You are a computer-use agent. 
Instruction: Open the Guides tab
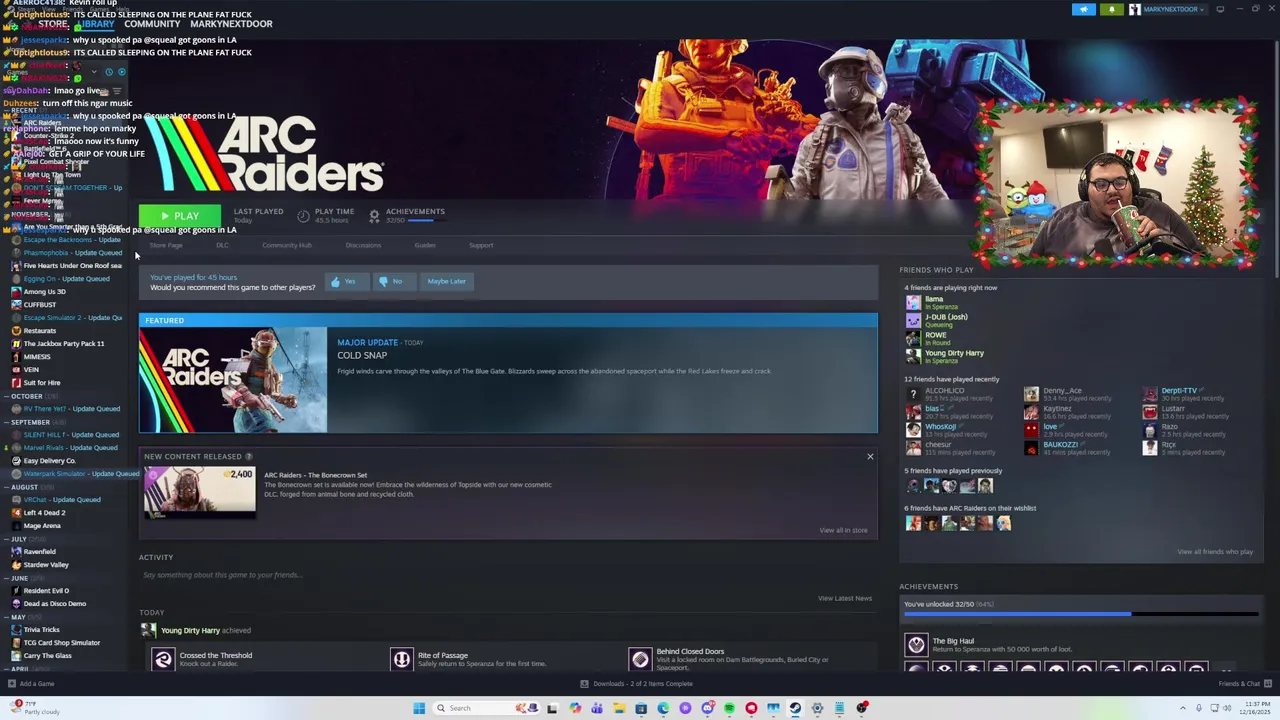(425, 245)
